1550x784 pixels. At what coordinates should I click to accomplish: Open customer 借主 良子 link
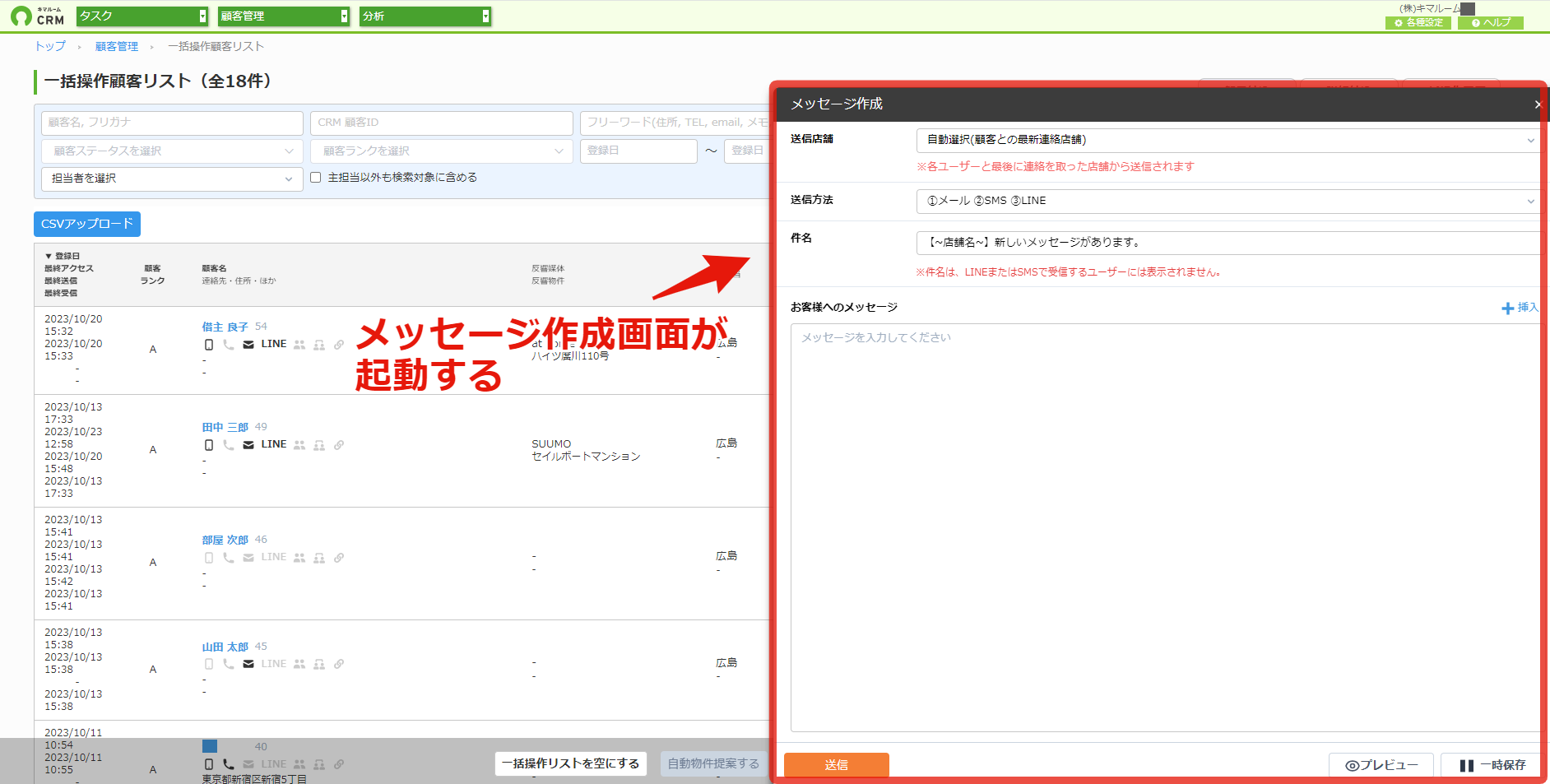pos(225,327)
